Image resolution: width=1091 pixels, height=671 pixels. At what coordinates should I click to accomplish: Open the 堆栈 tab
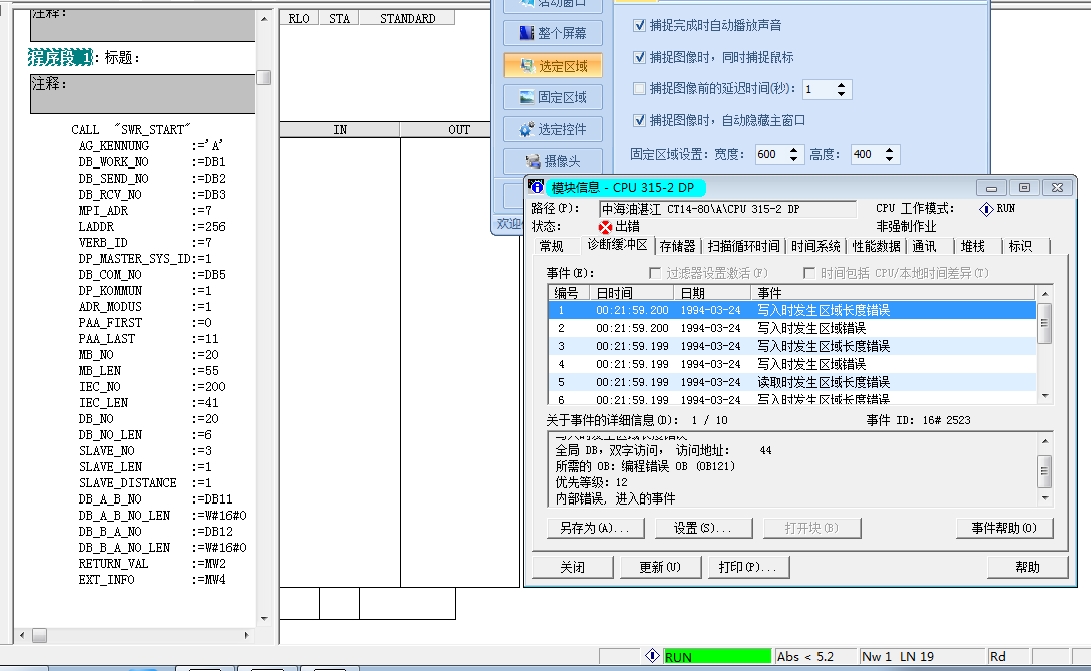973,246
